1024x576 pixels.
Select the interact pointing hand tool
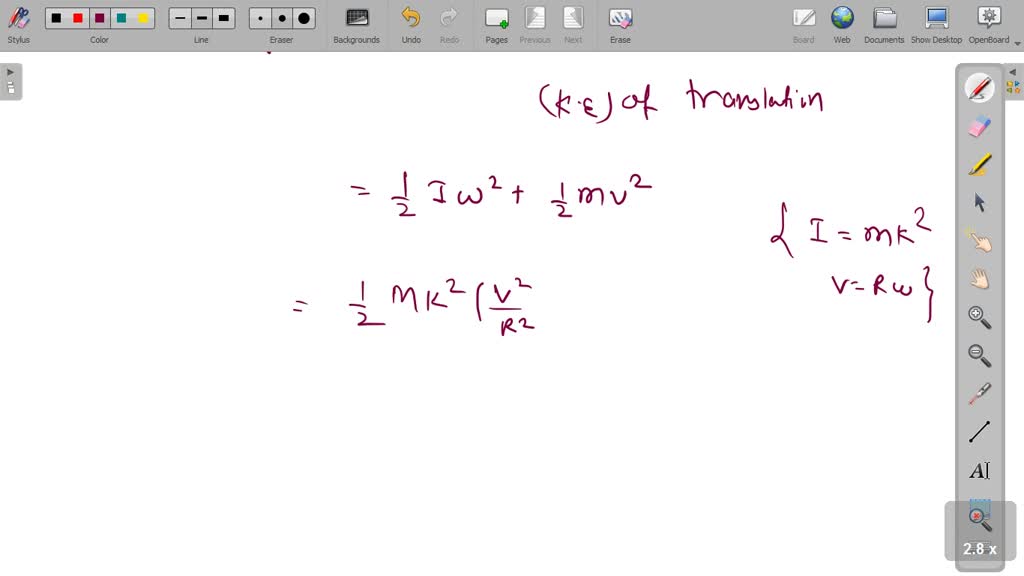click(979, 241)
